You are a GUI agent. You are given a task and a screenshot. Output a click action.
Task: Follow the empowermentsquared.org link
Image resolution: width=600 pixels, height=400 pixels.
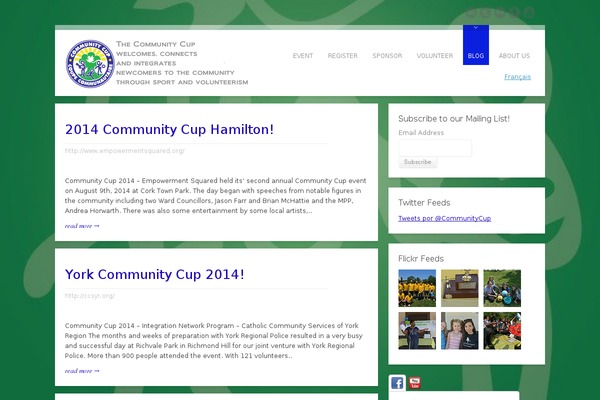coord(125,151)
